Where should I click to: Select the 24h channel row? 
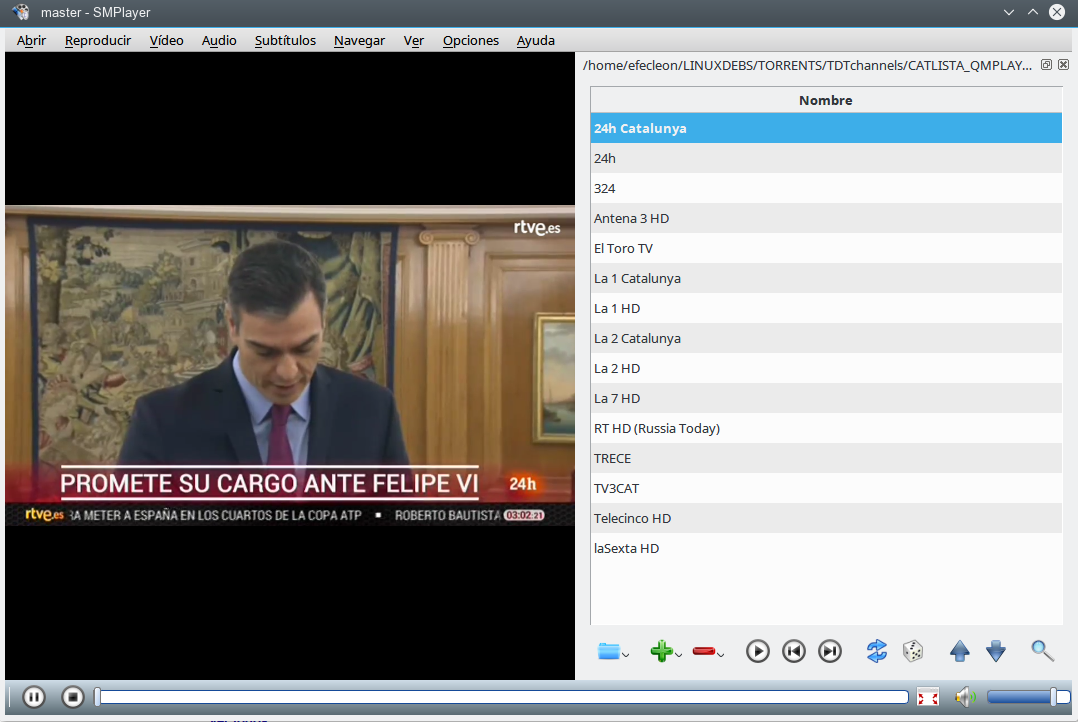coord(826,158)
